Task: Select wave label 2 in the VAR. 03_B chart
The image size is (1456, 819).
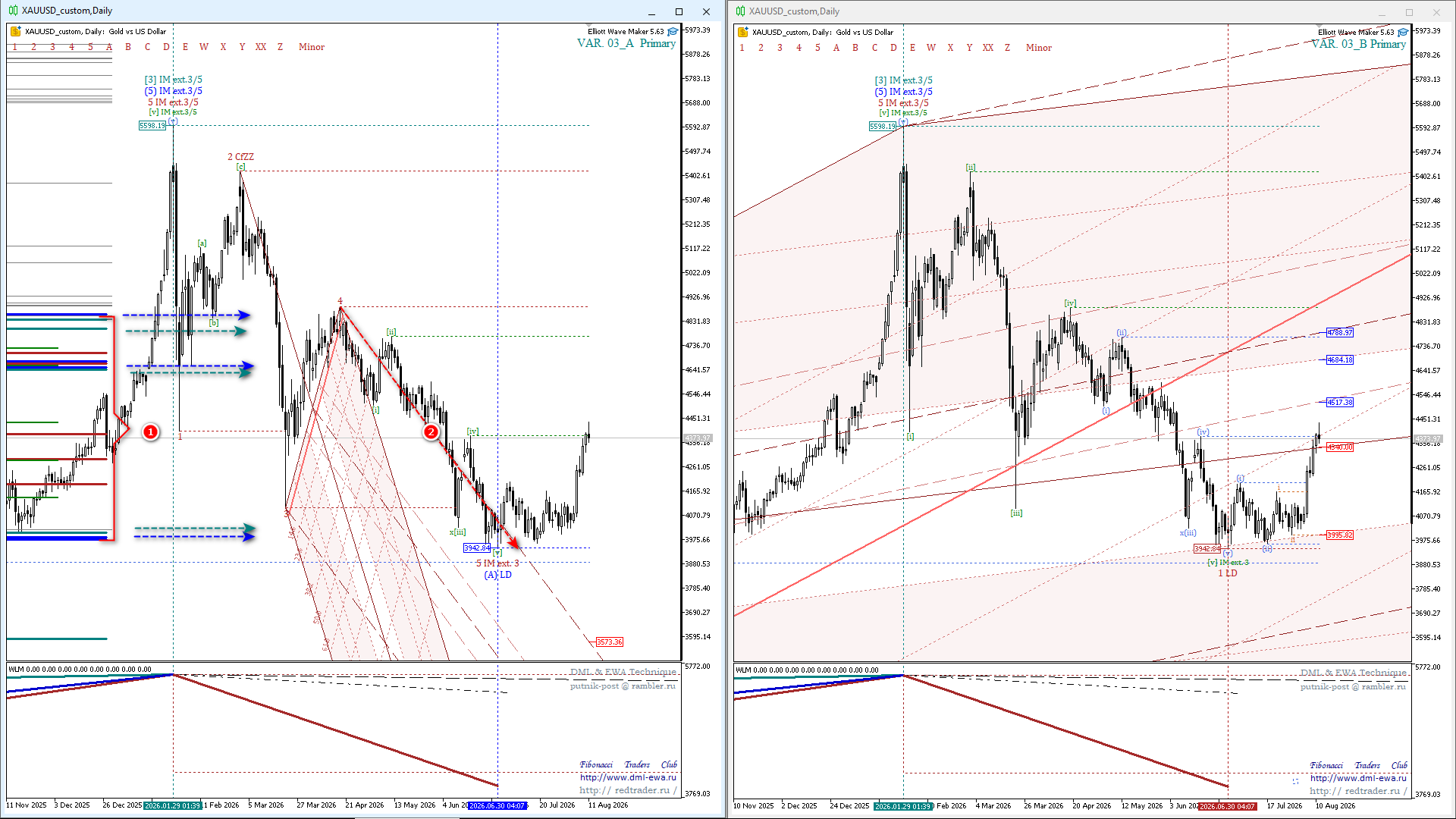Action: pos(761,48)
